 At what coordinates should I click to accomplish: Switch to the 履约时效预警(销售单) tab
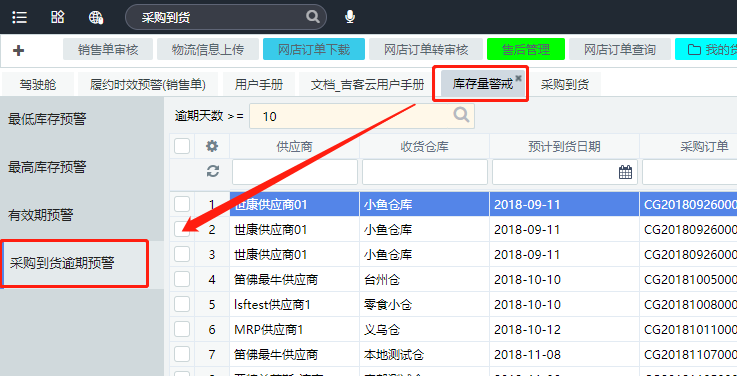tap(148, 85)
